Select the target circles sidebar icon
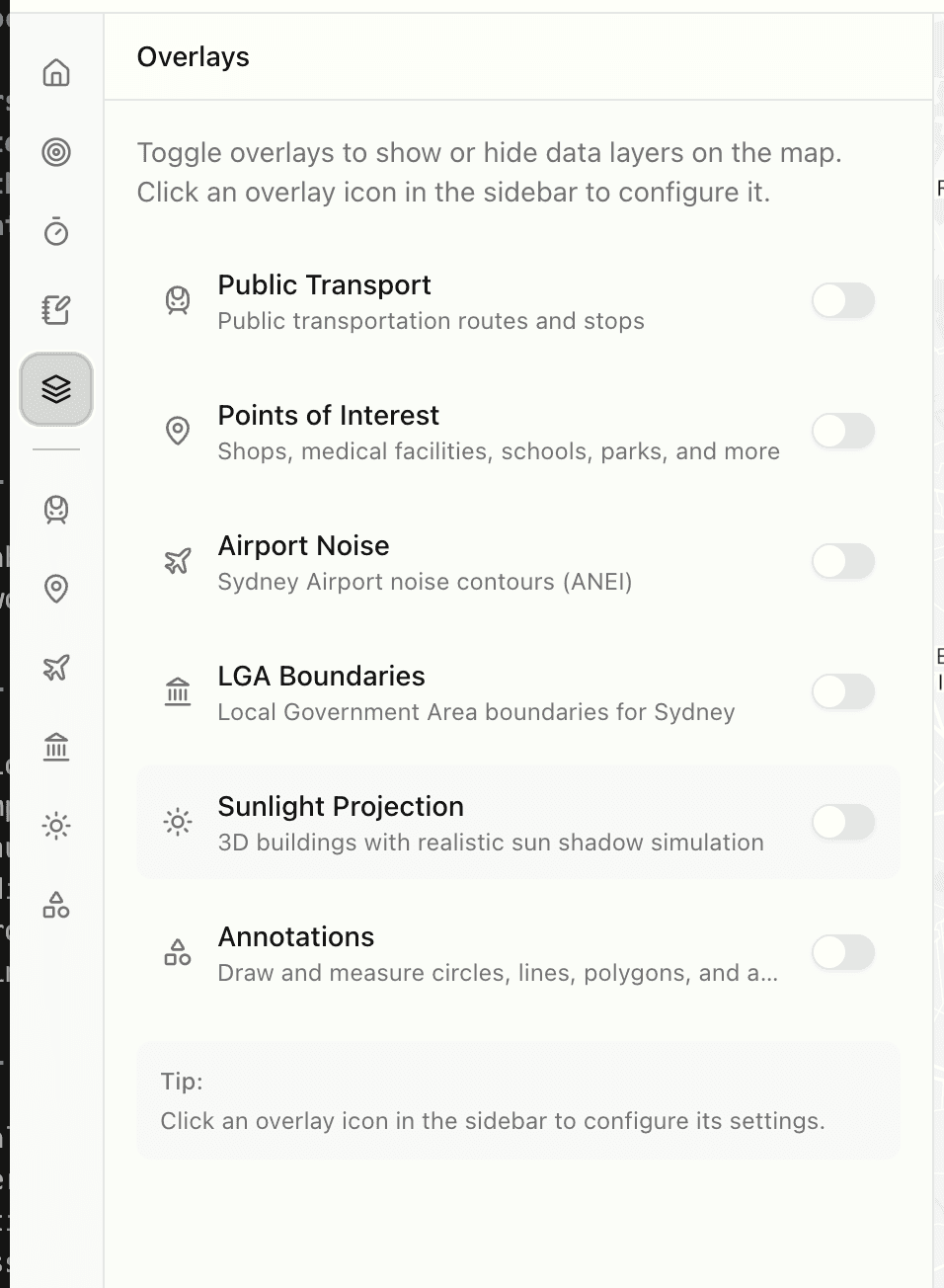 click(x=56, y=152)
